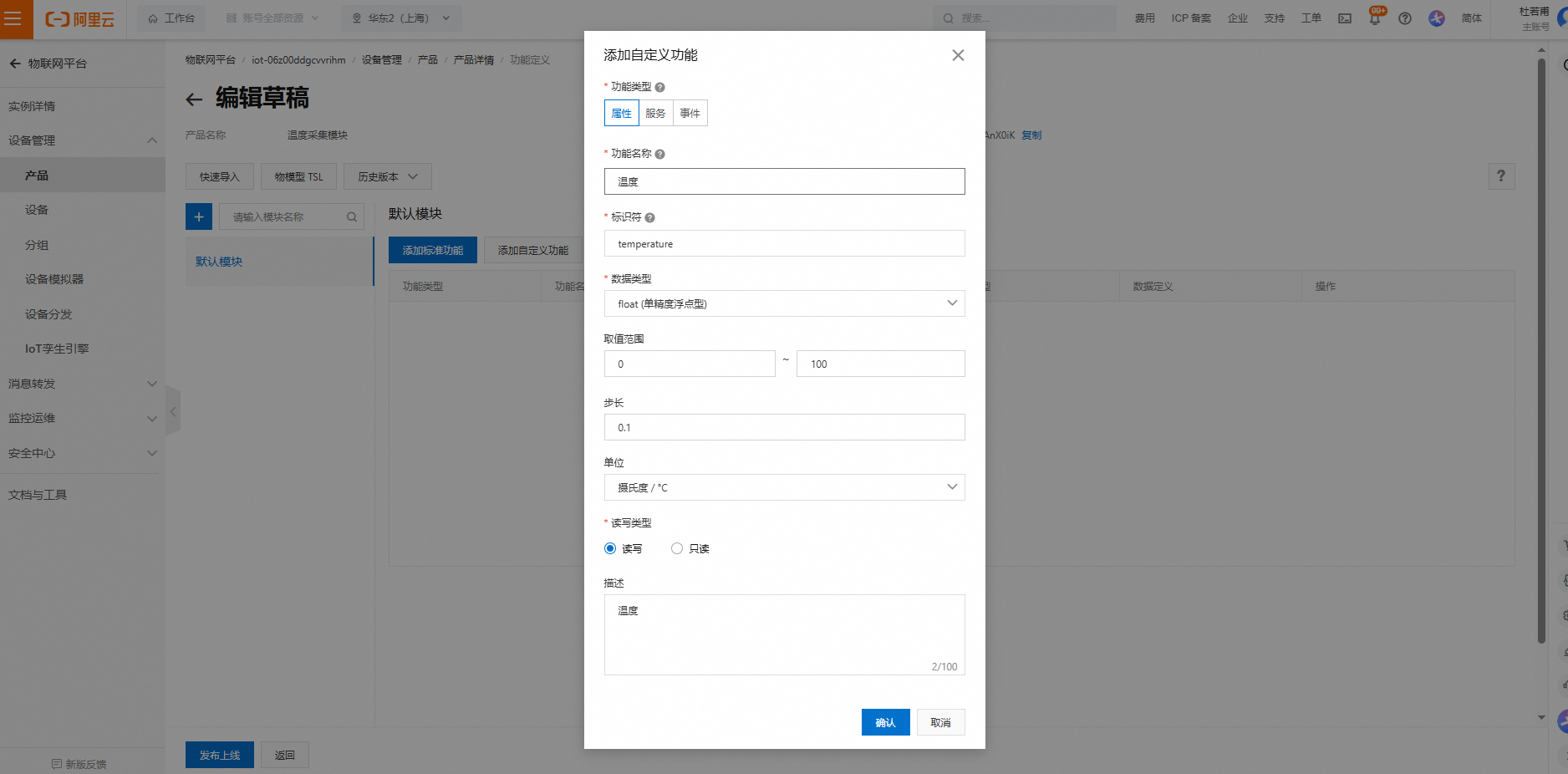1568x774 pixels.
Task: Open the help question-mark icon in top bar
Action: pyautogui.click(x=1405, y=18)
